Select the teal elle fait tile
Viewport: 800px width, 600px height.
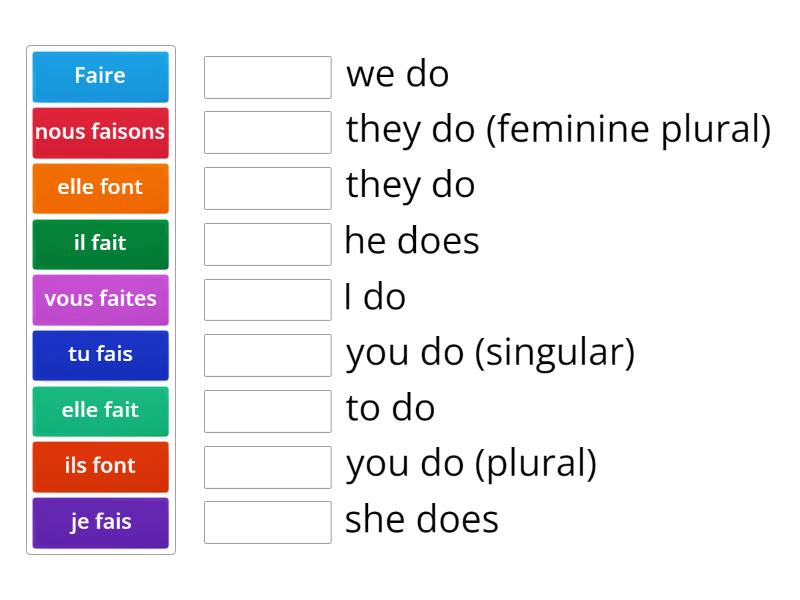[x=100, y=411]
